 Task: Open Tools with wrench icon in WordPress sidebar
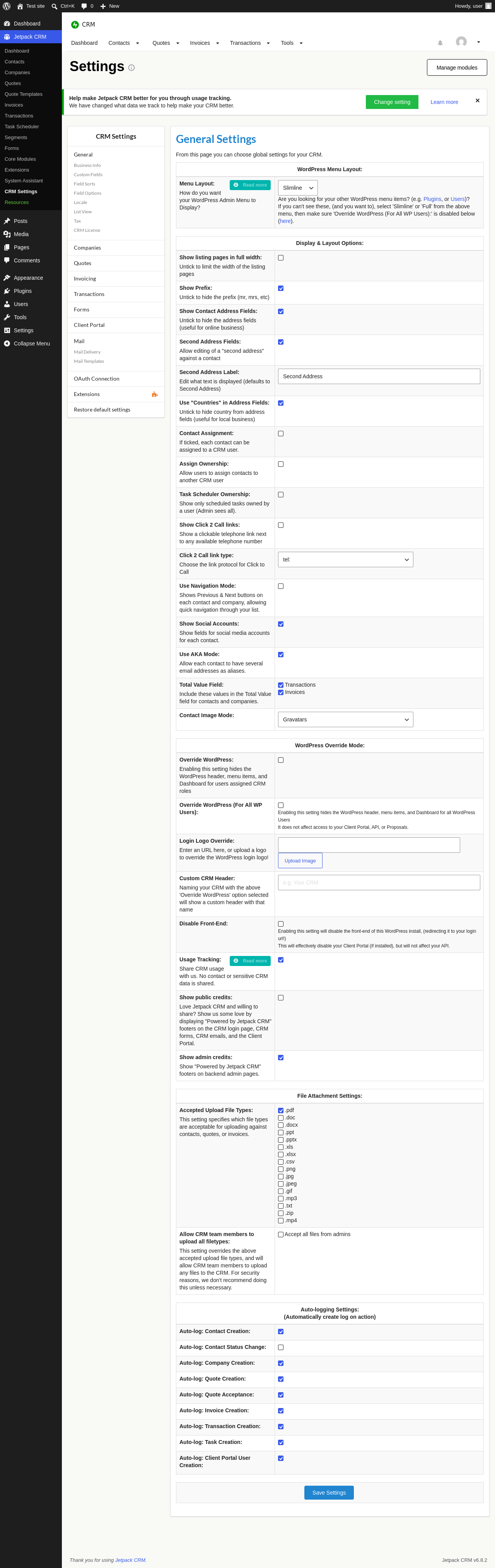(31, 317)
